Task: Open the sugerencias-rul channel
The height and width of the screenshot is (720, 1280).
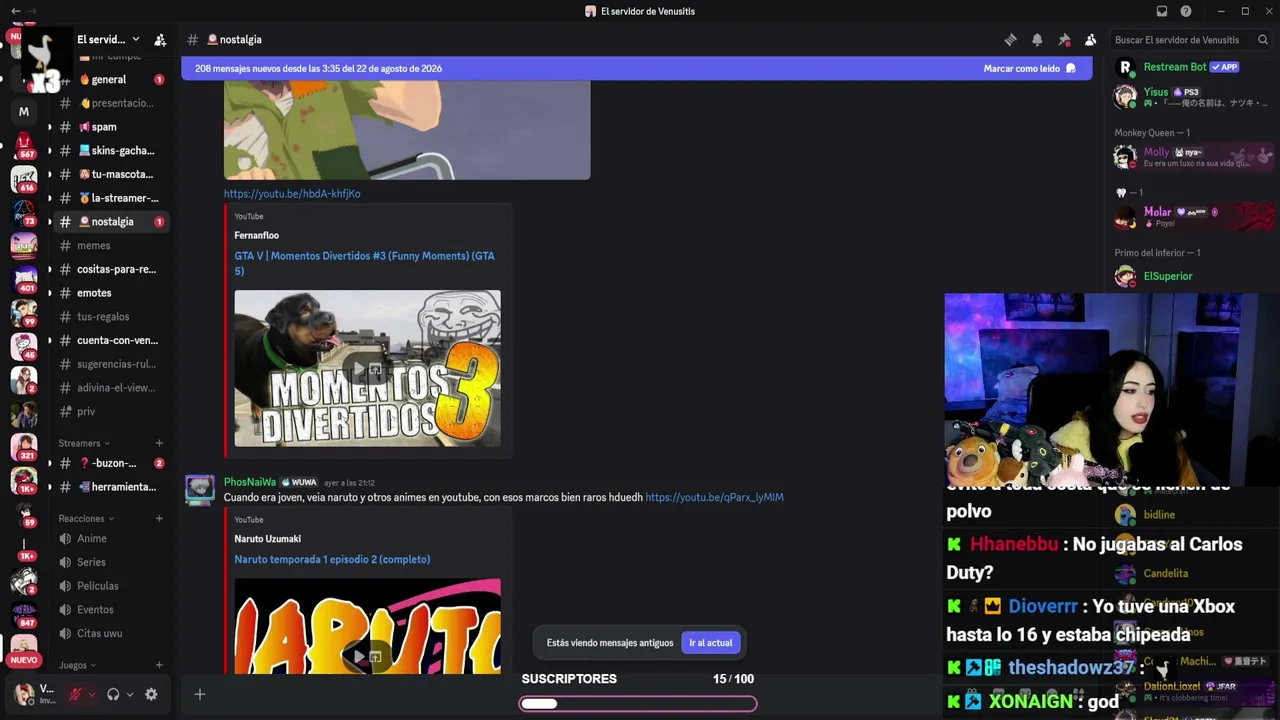Action: 111,364
